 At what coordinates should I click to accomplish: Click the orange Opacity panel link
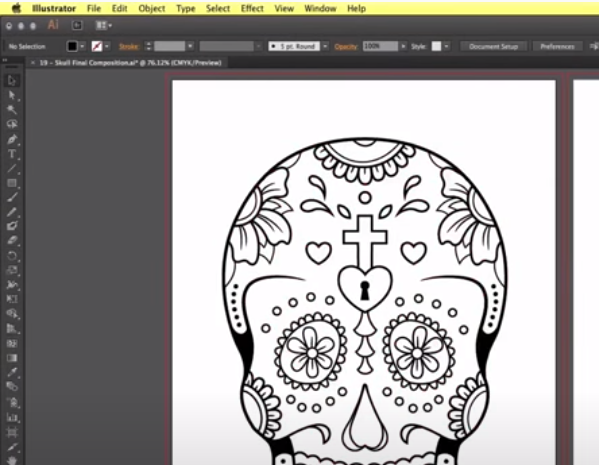(x=346, y=47)
